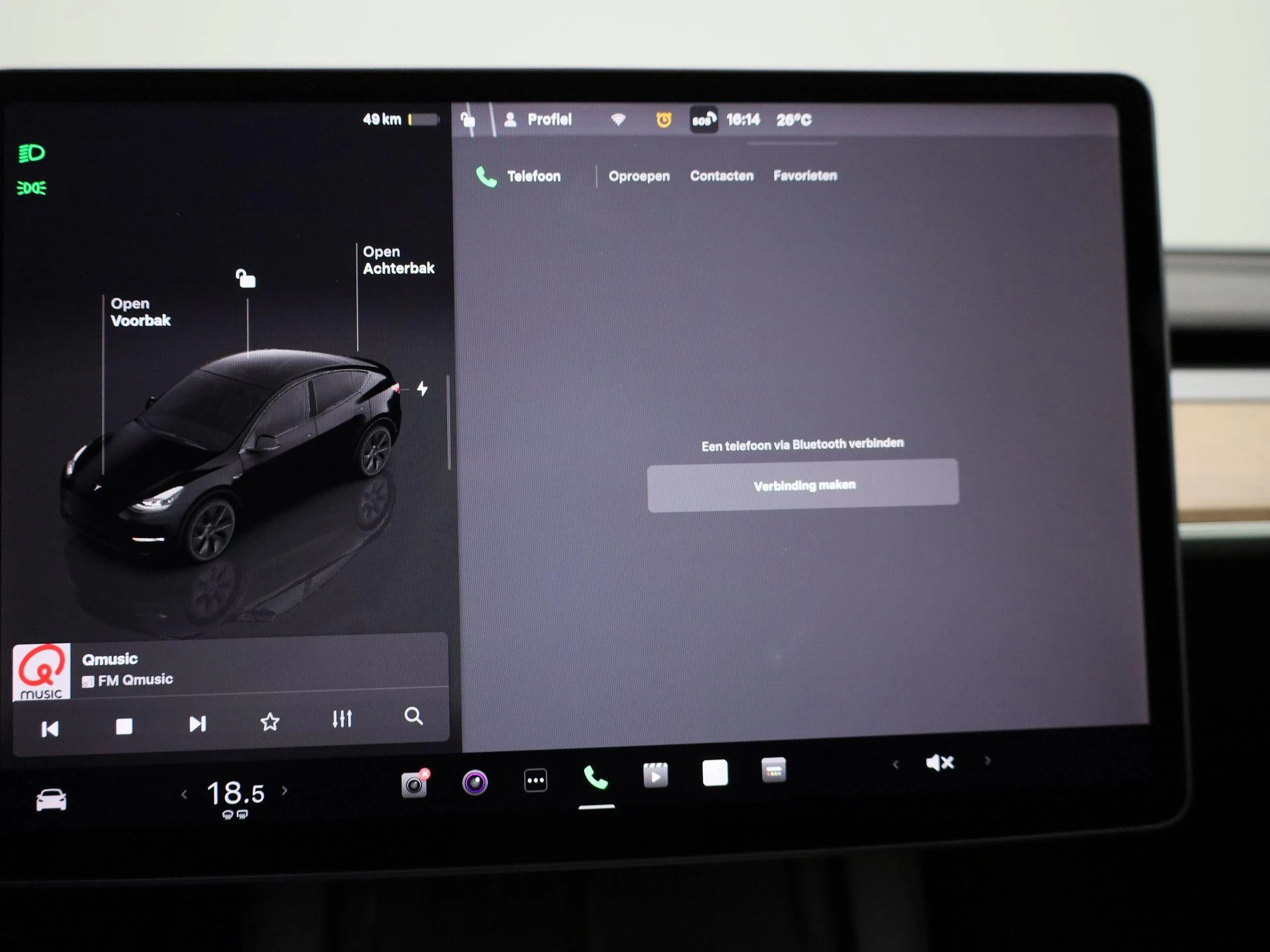Open the Achterbak rear trunk
1270x952 pixels.
pyautogui.click(x=398, y=260)
